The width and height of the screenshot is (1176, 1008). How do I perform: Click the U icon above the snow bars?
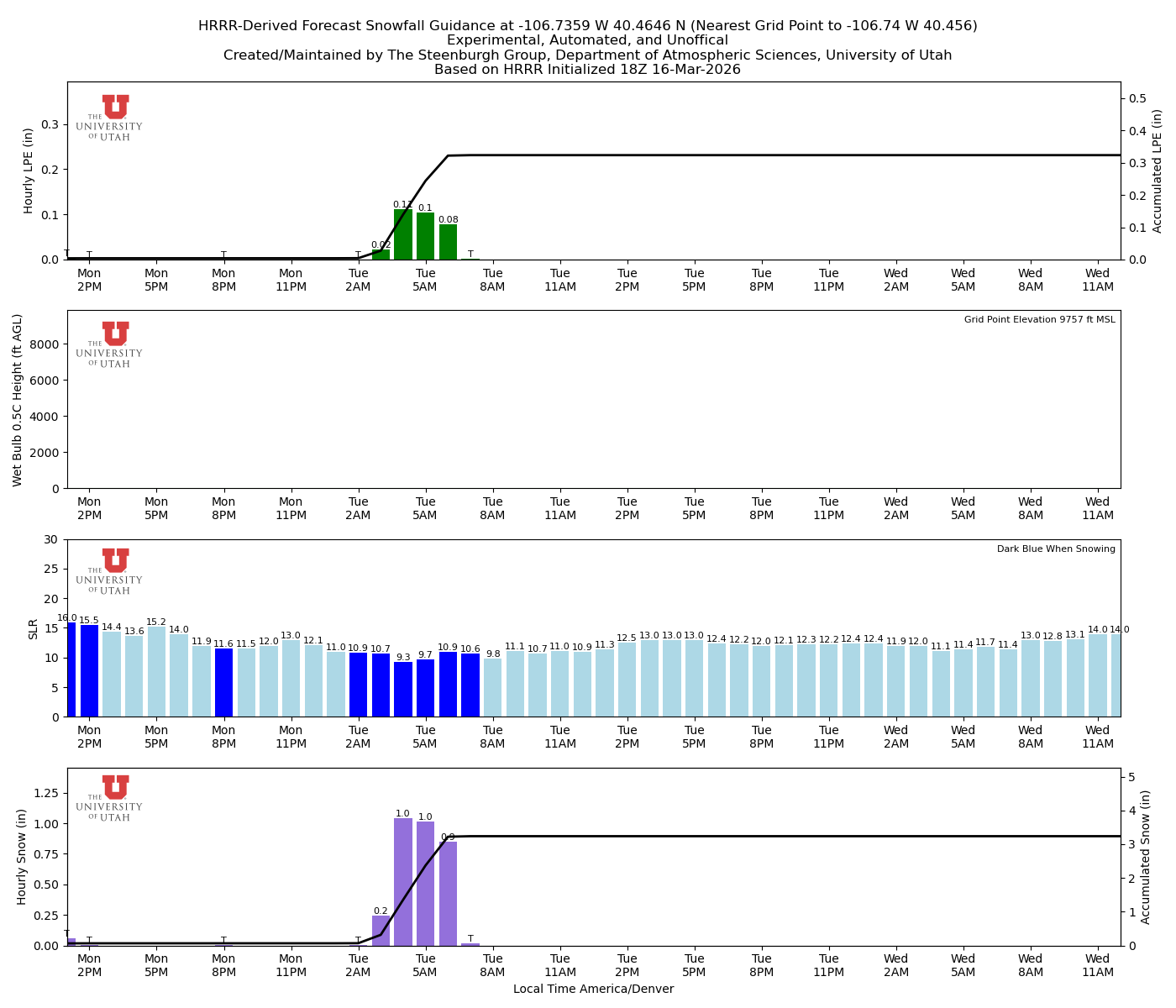[113, 788]
